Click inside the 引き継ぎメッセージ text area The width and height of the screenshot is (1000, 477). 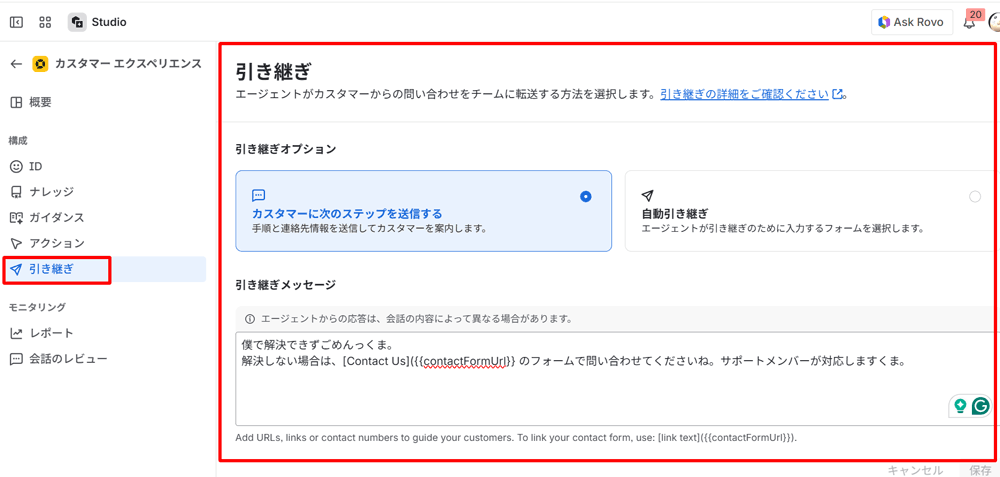click(617, 379)
